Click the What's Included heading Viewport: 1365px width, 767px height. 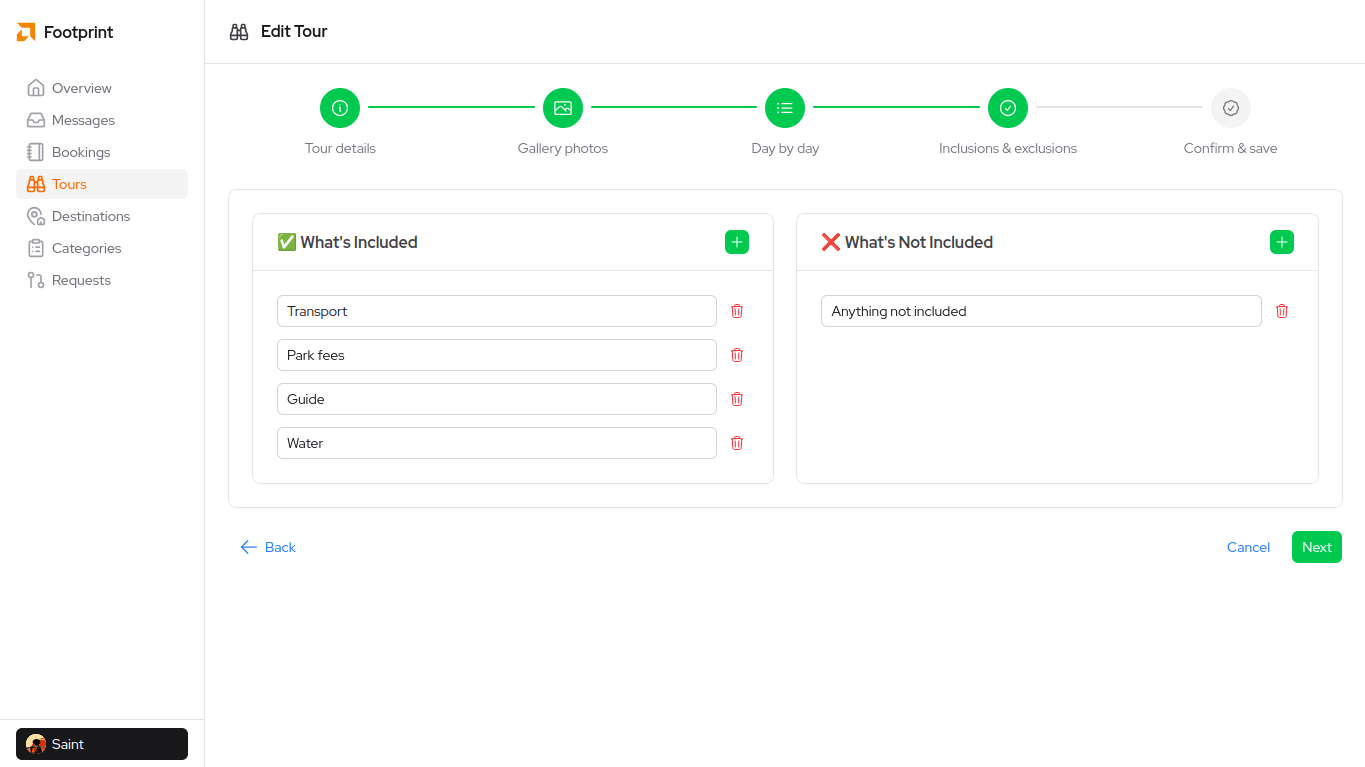pos(347,242)
